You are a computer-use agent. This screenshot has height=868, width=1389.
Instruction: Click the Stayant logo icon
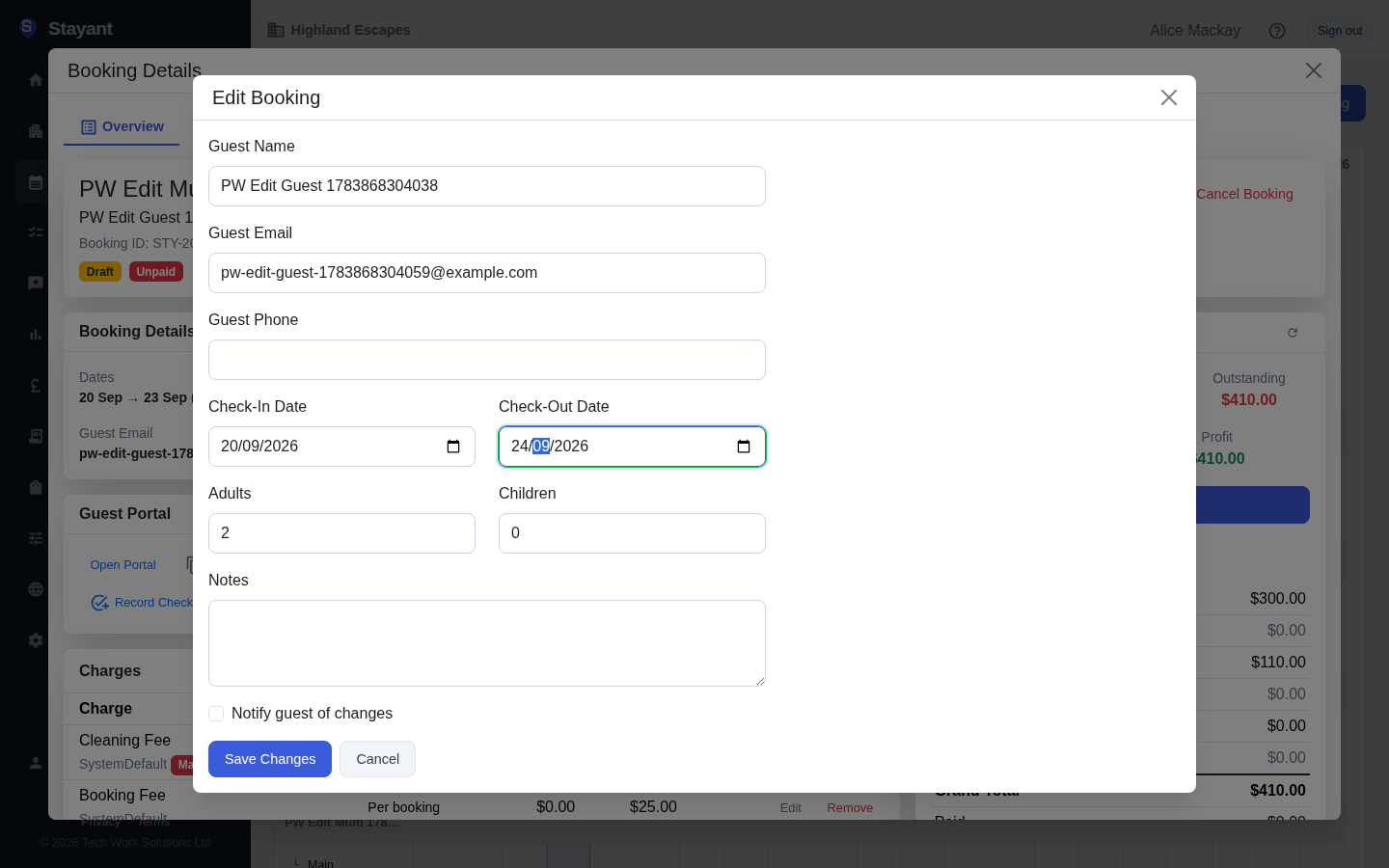point(27,28)
